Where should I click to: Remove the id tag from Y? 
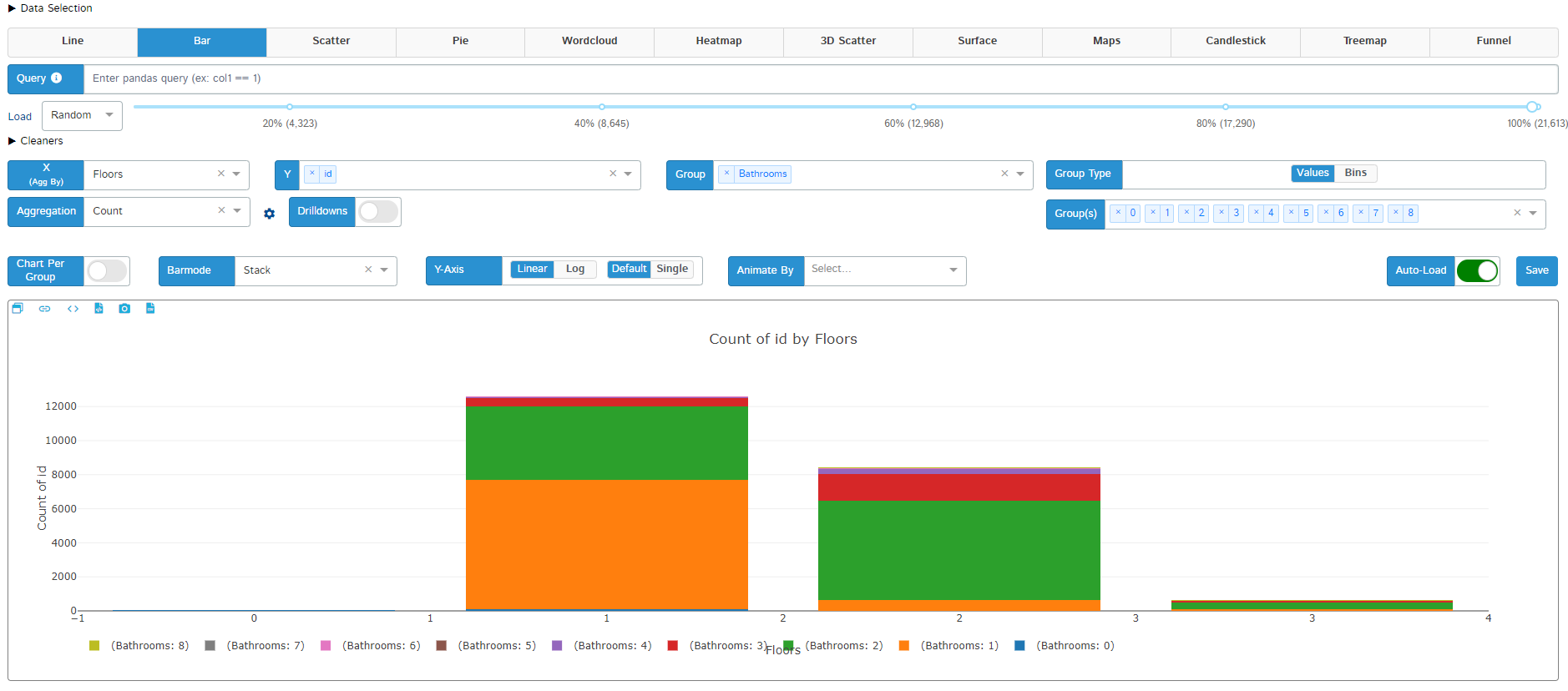(312, 174)
